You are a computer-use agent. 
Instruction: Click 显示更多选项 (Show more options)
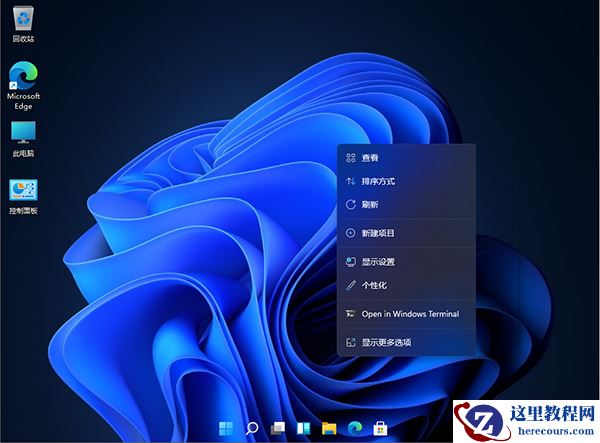click(406, 342)
